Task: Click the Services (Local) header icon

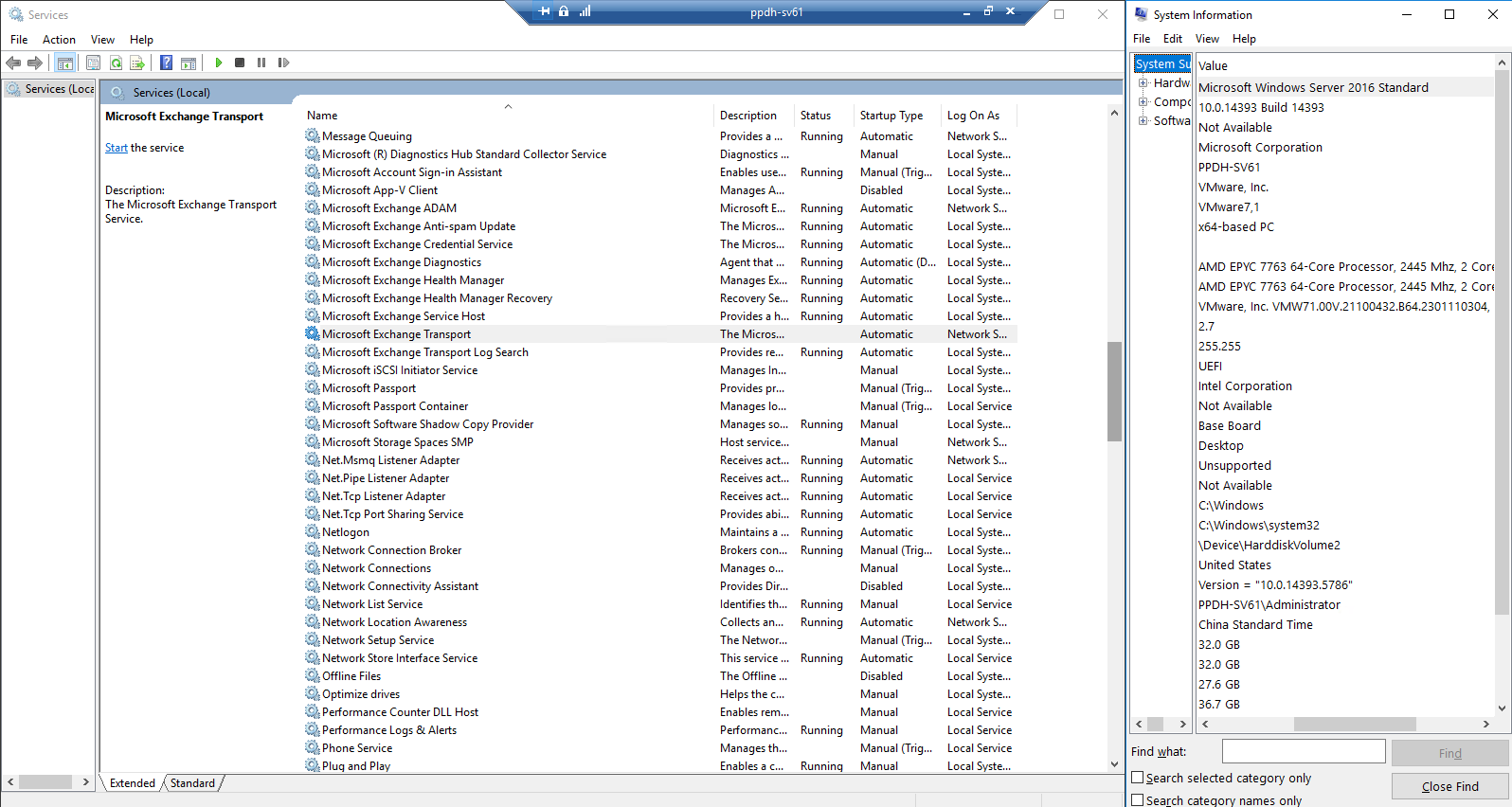Action: click(117, 92)
